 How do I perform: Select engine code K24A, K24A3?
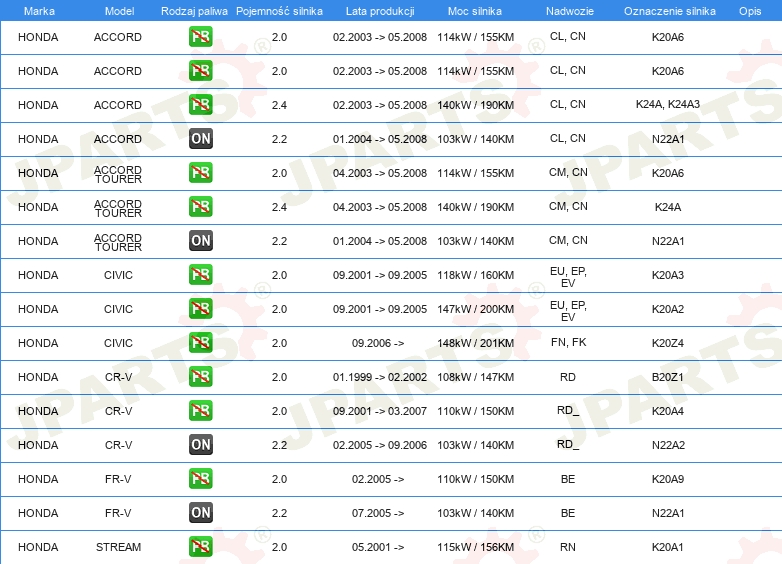[x=668, y=105]
